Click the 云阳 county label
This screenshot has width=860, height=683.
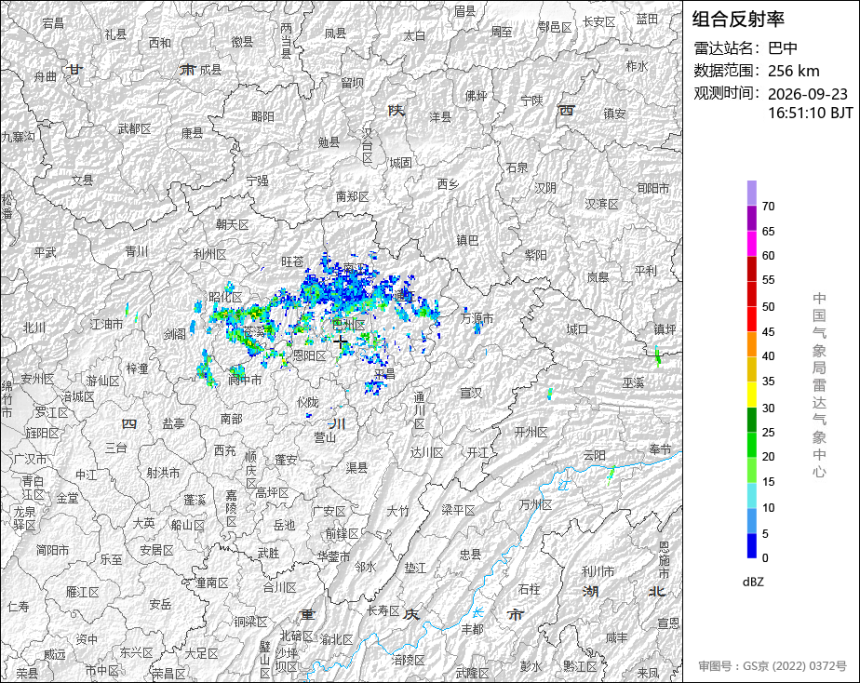point(595,455)
